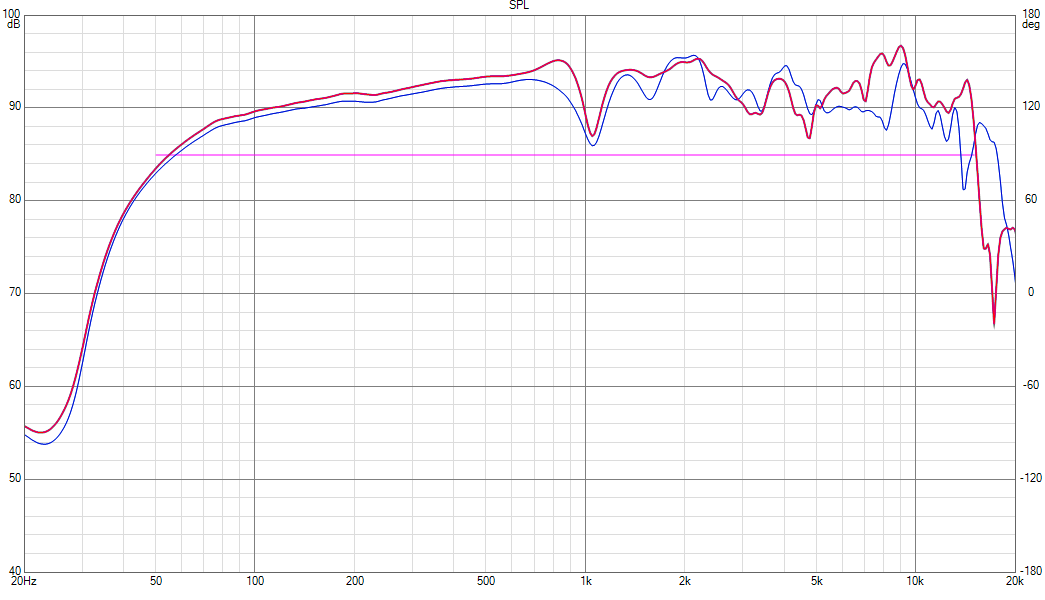Screen dimensions: 1045x600
Task: Click the 'dB' unit label
Action: [13, 24]
